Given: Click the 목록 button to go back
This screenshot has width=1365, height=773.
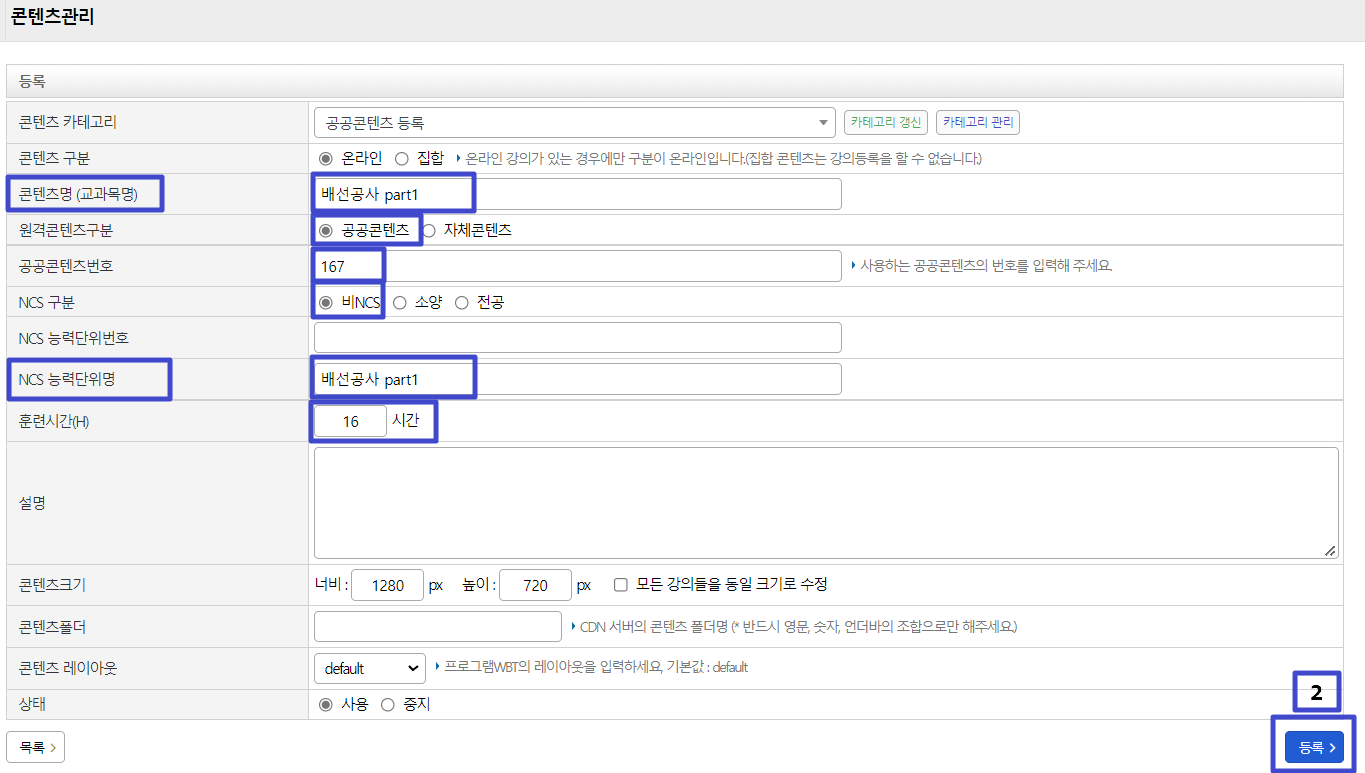Looking at the screenshot, I should [x=35, y=747].
